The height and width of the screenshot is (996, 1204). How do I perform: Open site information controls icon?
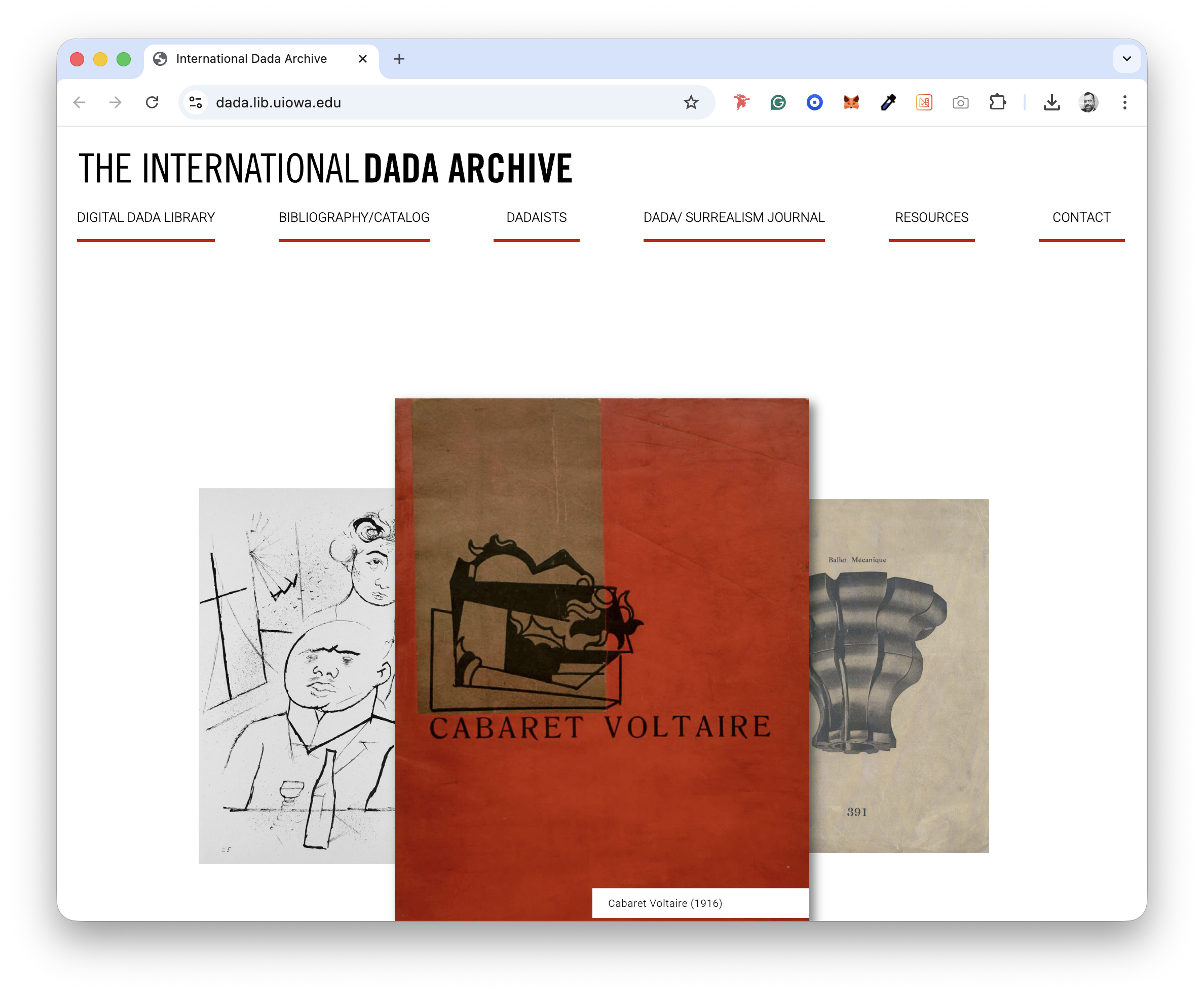[196, 102]
